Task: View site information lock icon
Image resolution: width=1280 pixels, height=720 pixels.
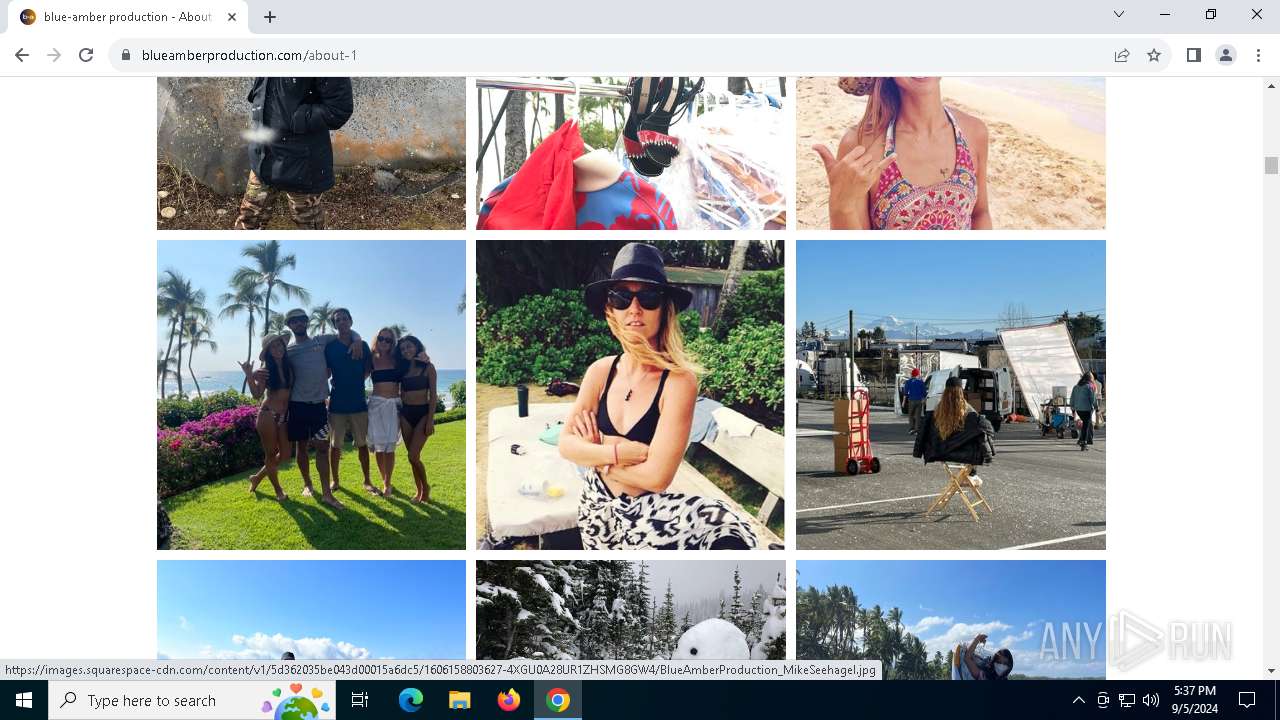Action: coord(126,55)
